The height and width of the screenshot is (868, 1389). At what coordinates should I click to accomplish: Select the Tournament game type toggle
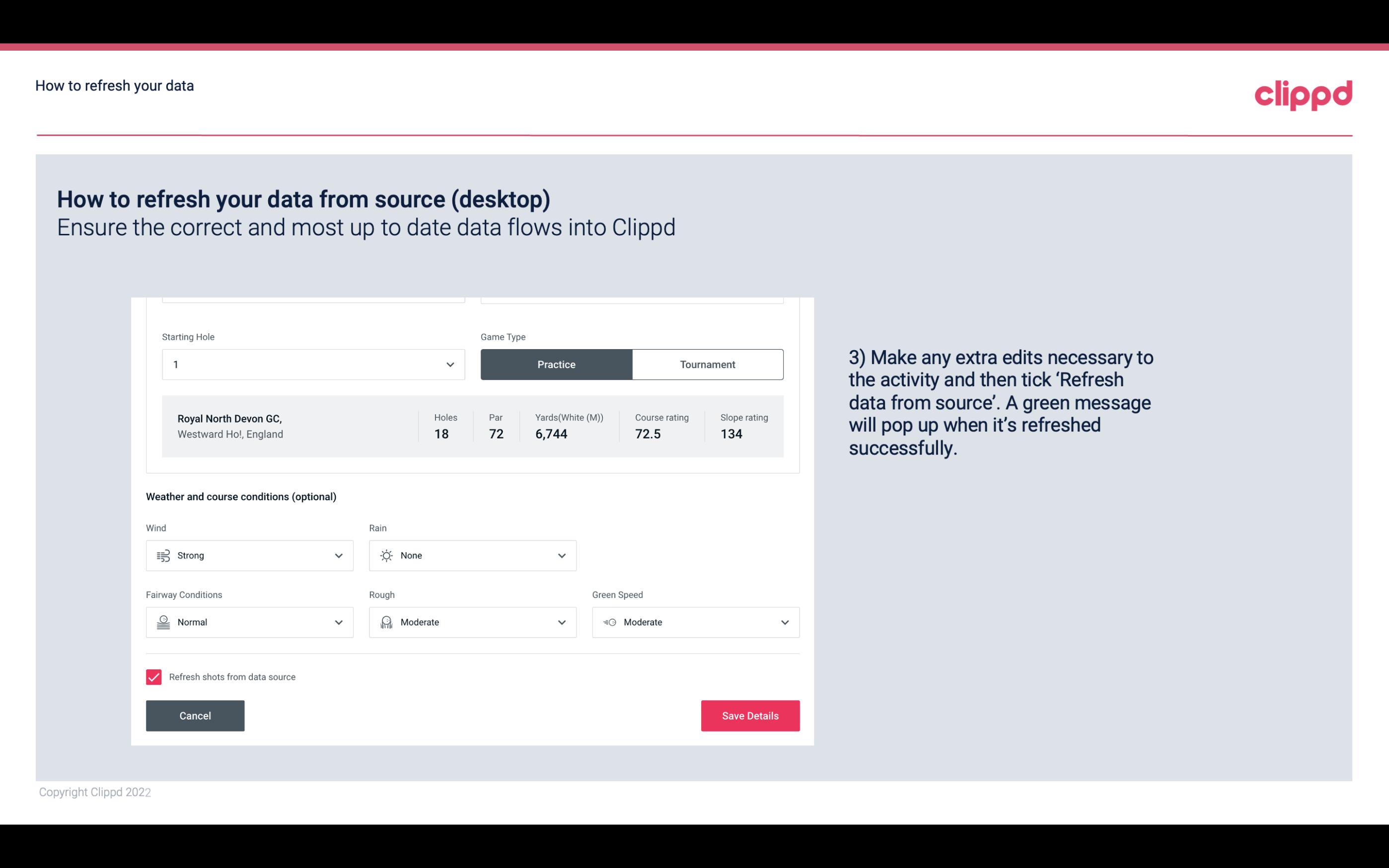707,364
